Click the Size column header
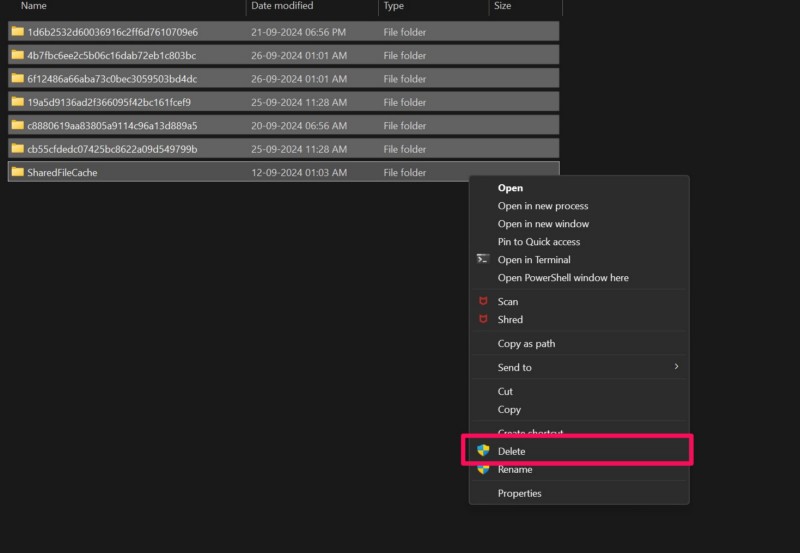The width and height of the screenshot is (800, 553). point(502,6)
